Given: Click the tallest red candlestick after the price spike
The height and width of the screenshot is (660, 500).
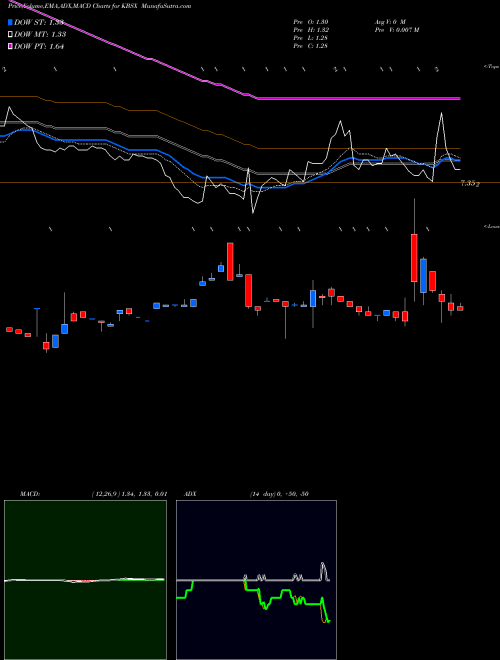Looking at the screenshot, I should pyautogui.click(x=415, y=258).
